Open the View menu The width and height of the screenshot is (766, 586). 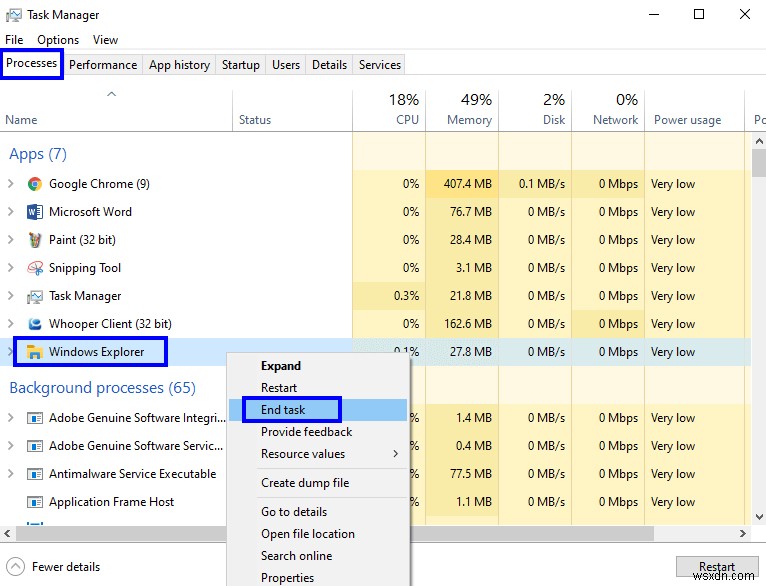point(106,40)
